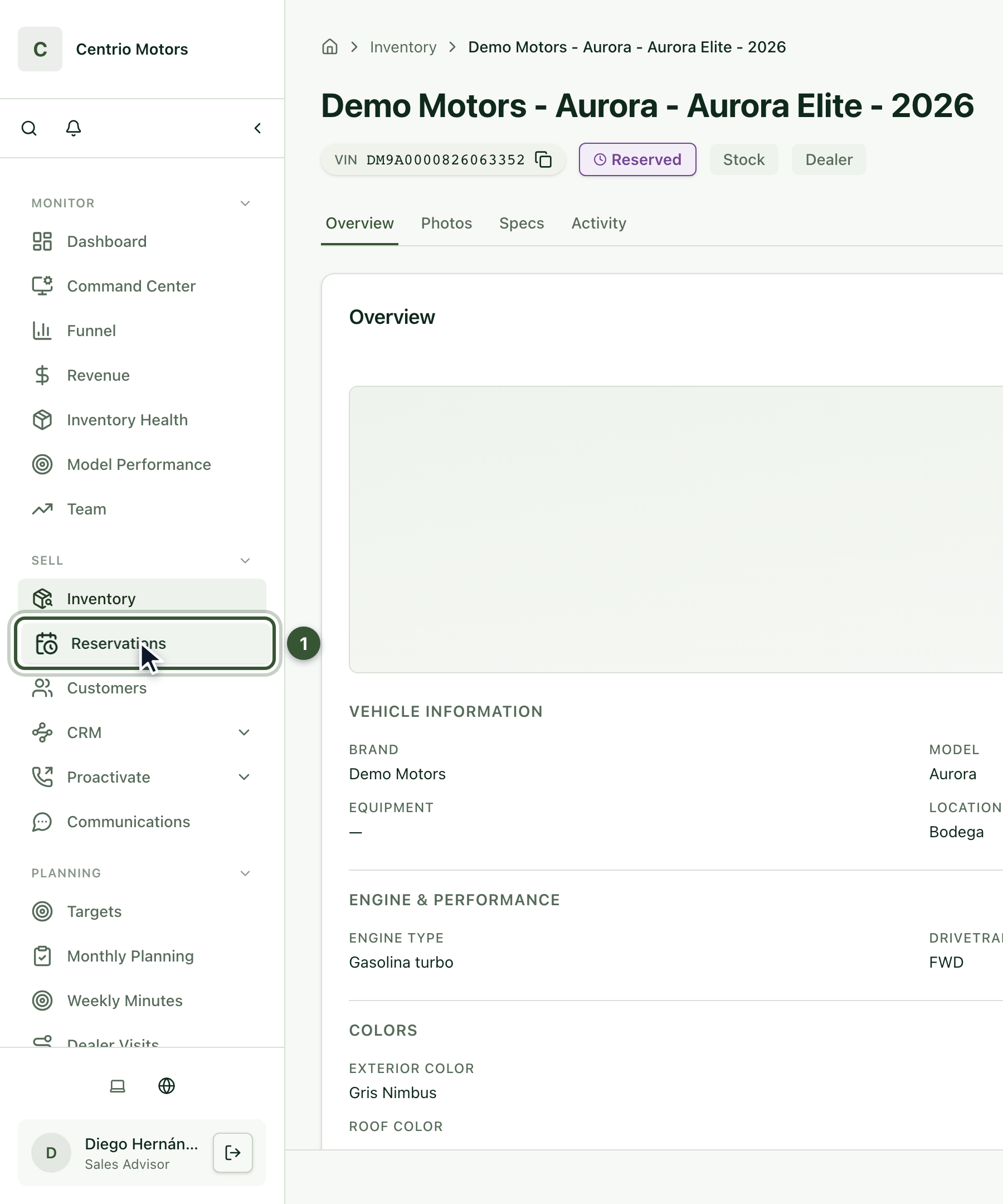Select the VIN number DM9A0000826063352
Image resolution: width=1003 pixels, height=1204 pixels.
[445, 159]
